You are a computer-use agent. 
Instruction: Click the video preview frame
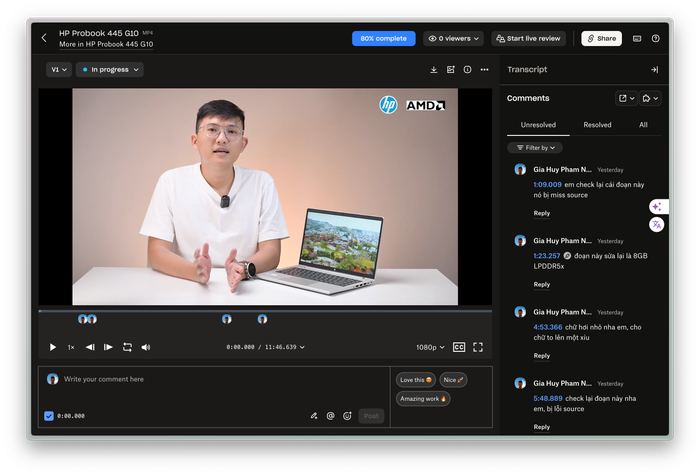[x=265, y=196]
